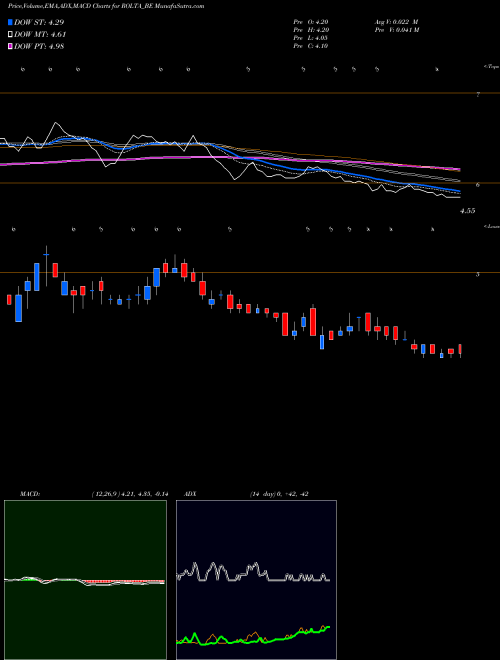Click the 'Pre H: 4.20' high value

tap(311, 30)
